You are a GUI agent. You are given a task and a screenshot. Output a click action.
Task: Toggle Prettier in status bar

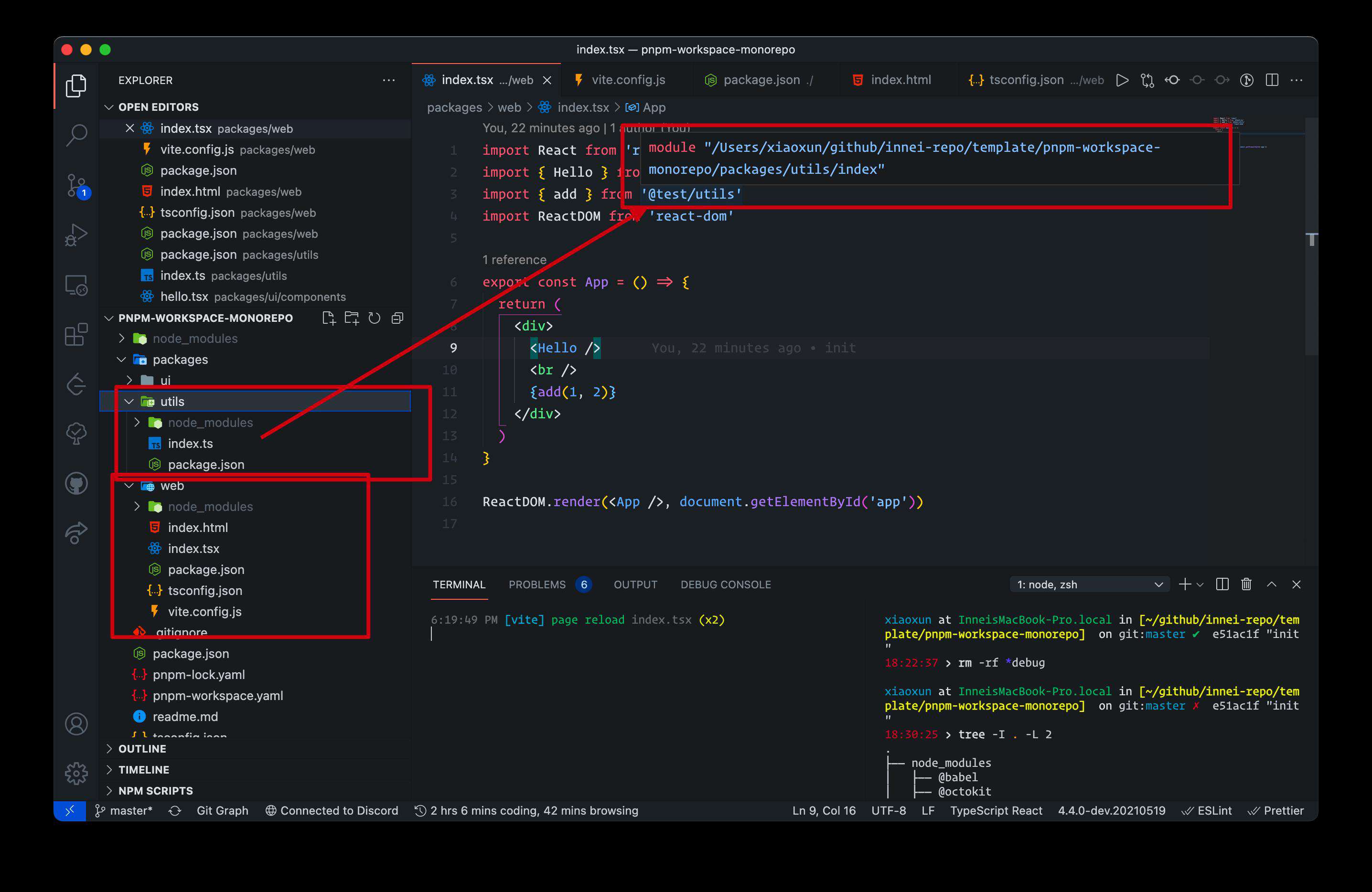1275,811
